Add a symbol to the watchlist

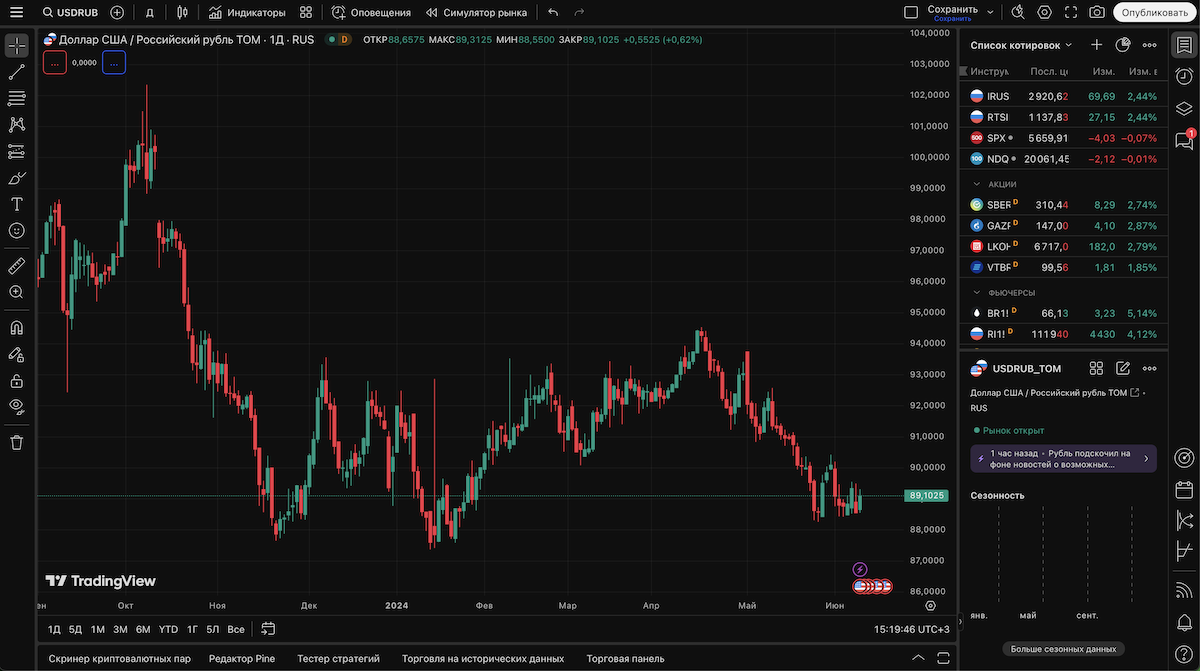(1096, 45)
